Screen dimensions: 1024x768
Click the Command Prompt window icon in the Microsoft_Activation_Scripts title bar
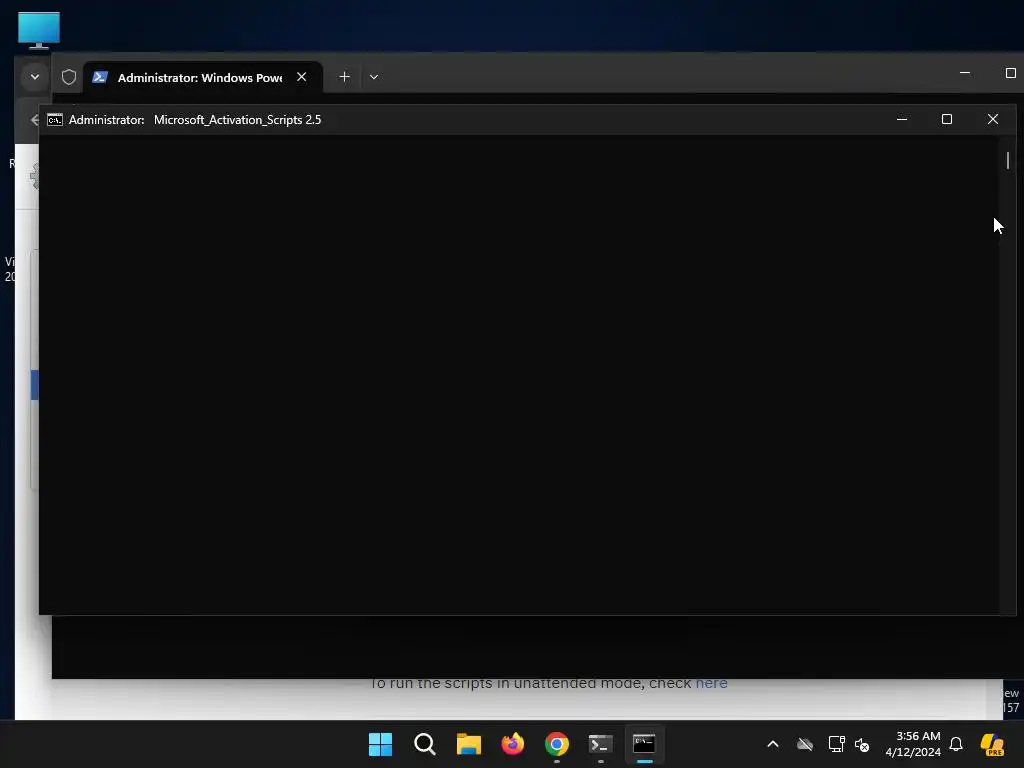(55, 120)
